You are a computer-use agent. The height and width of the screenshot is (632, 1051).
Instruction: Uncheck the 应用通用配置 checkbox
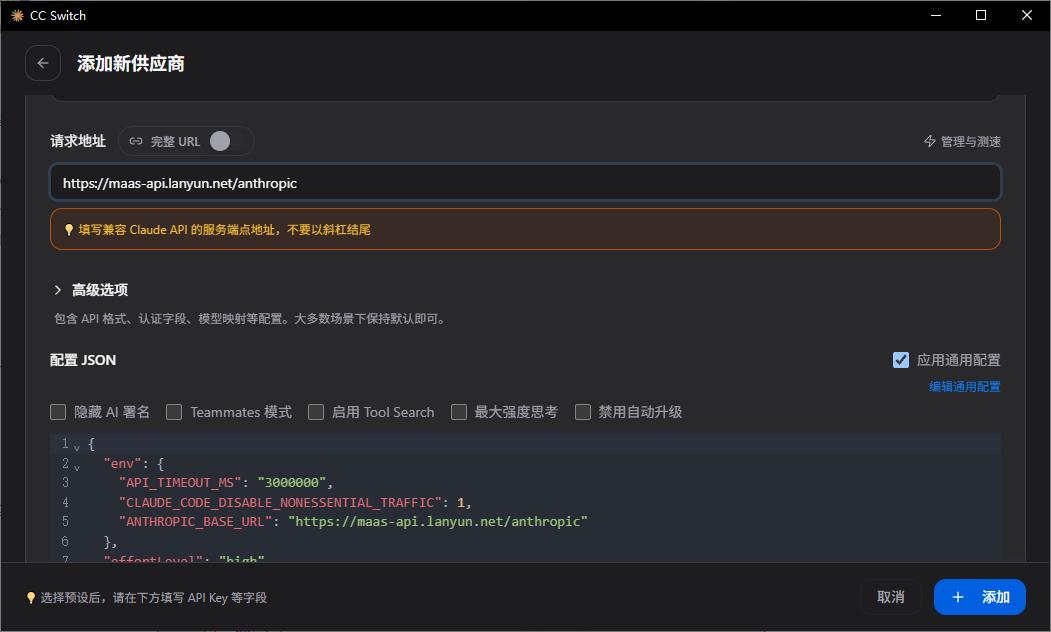tap(901, 361)
